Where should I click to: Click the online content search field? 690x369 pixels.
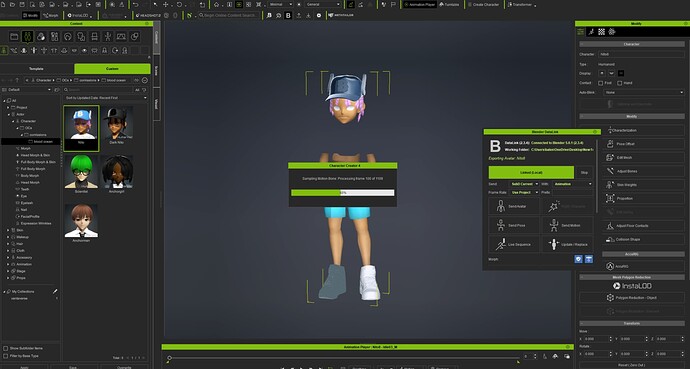(228, 15)
